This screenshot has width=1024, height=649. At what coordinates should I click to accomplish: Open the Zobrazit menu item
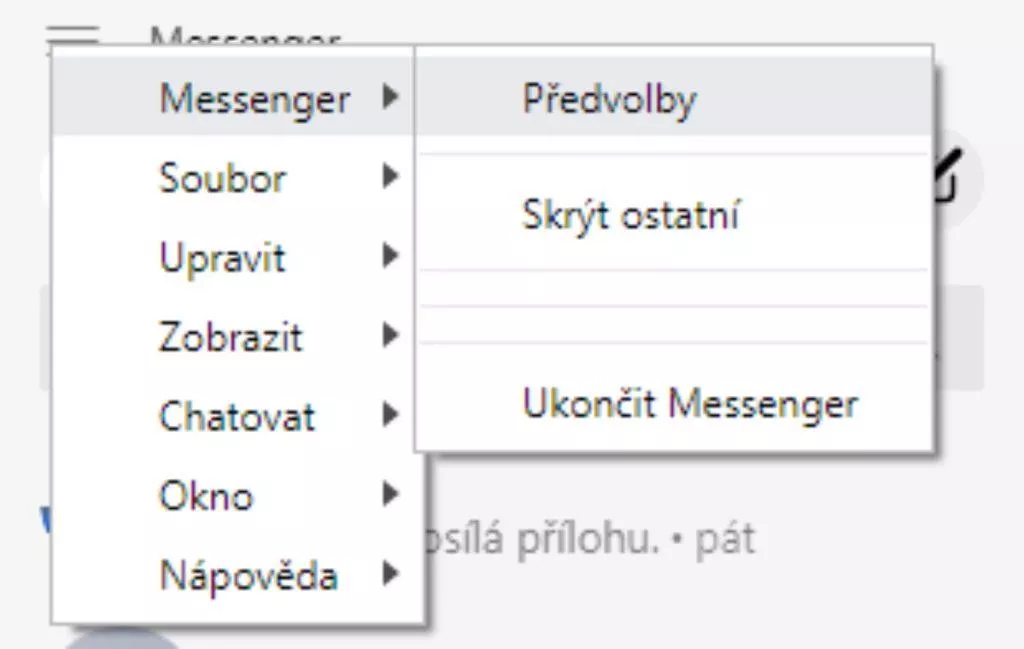point(230,337)
